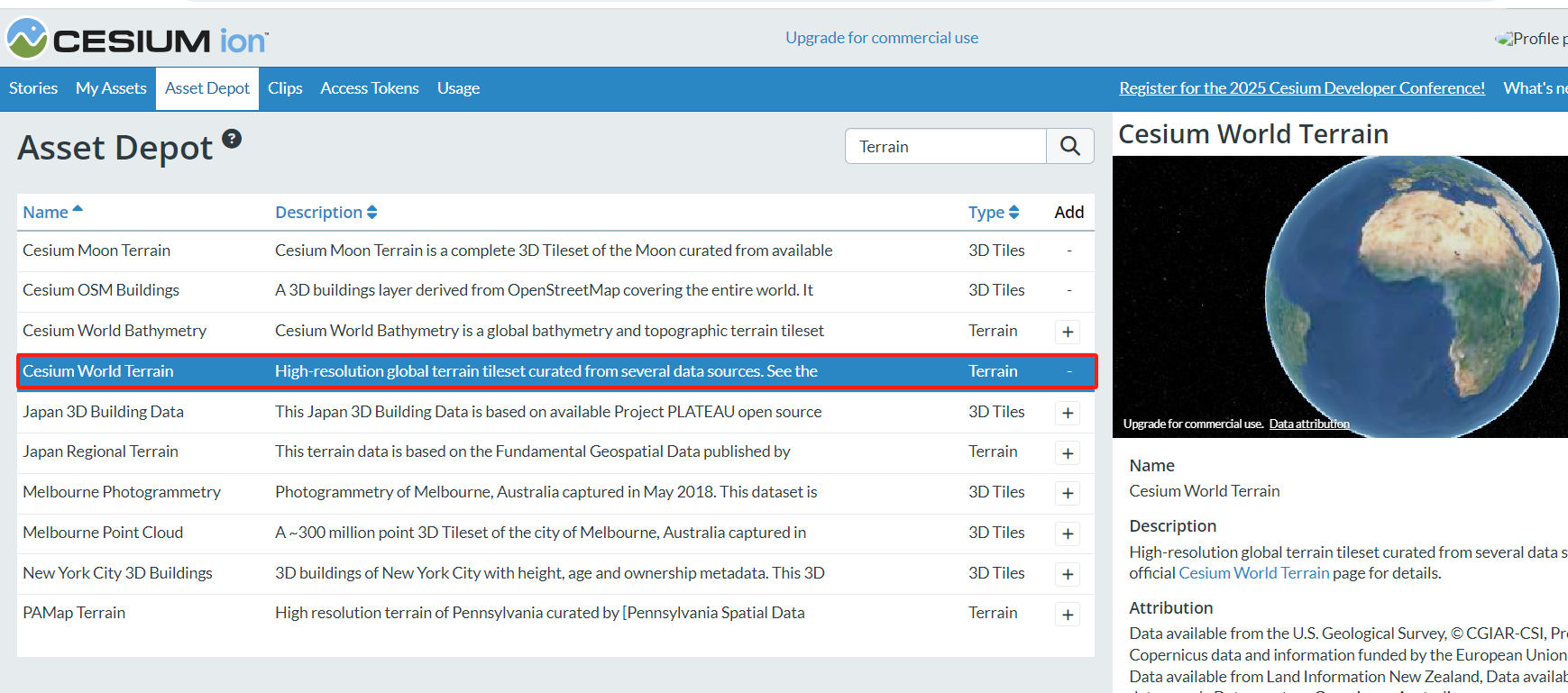This screenshot has height=693, width=1568.
Task: Sort table by Description column
Action: [x=326, y=212]
